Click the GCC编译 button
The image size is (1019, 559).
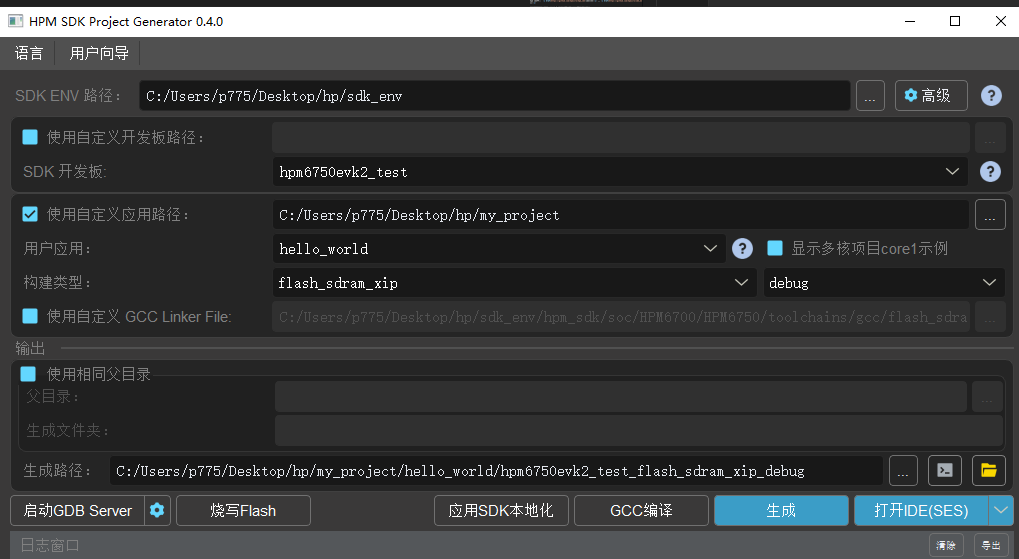click(x=641, y=511)
